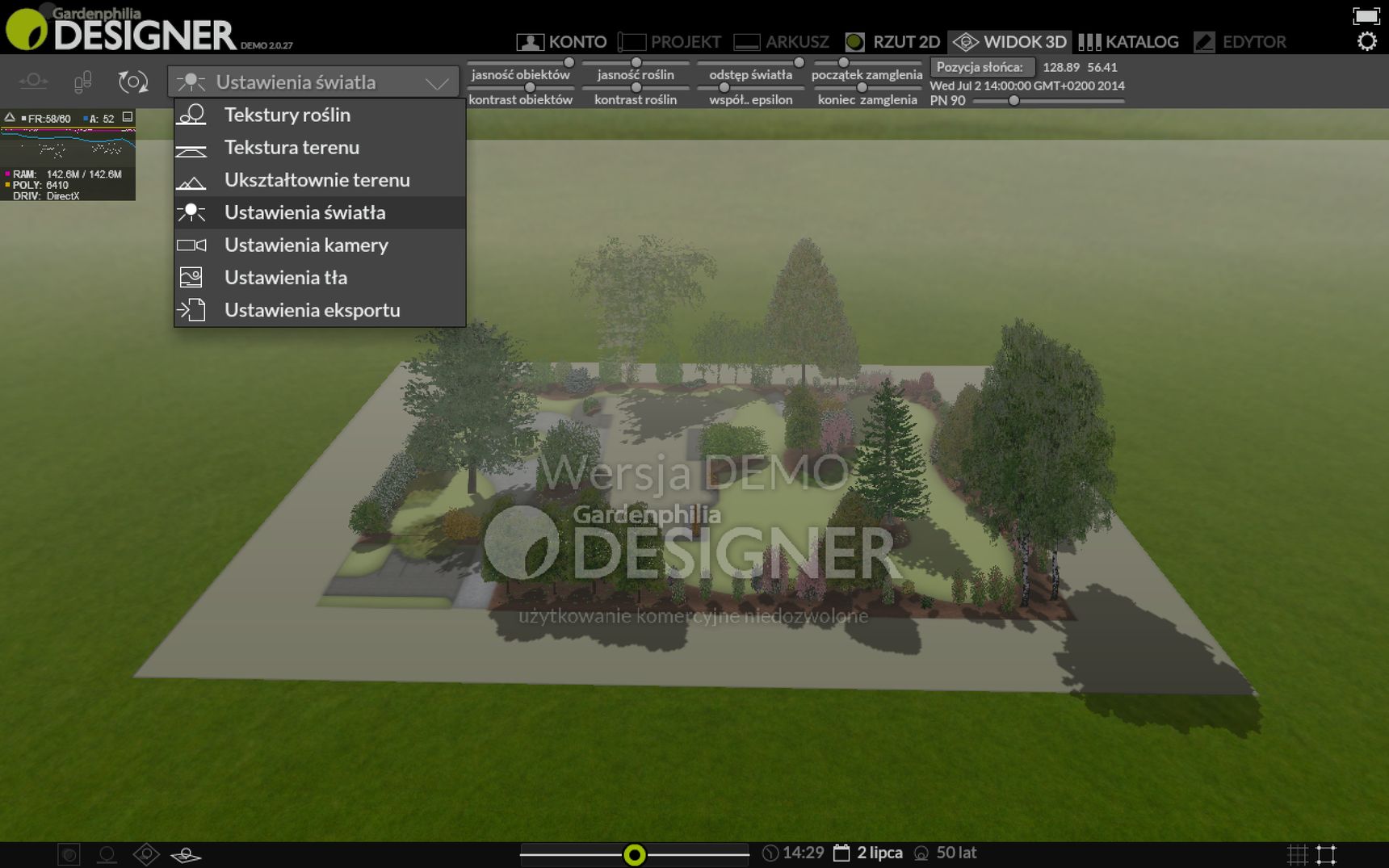This screenshot has width=1389, height=868.
Task: Click the sun date text Wed Jul 2 14:00:00
Action: pos(1027,86)
